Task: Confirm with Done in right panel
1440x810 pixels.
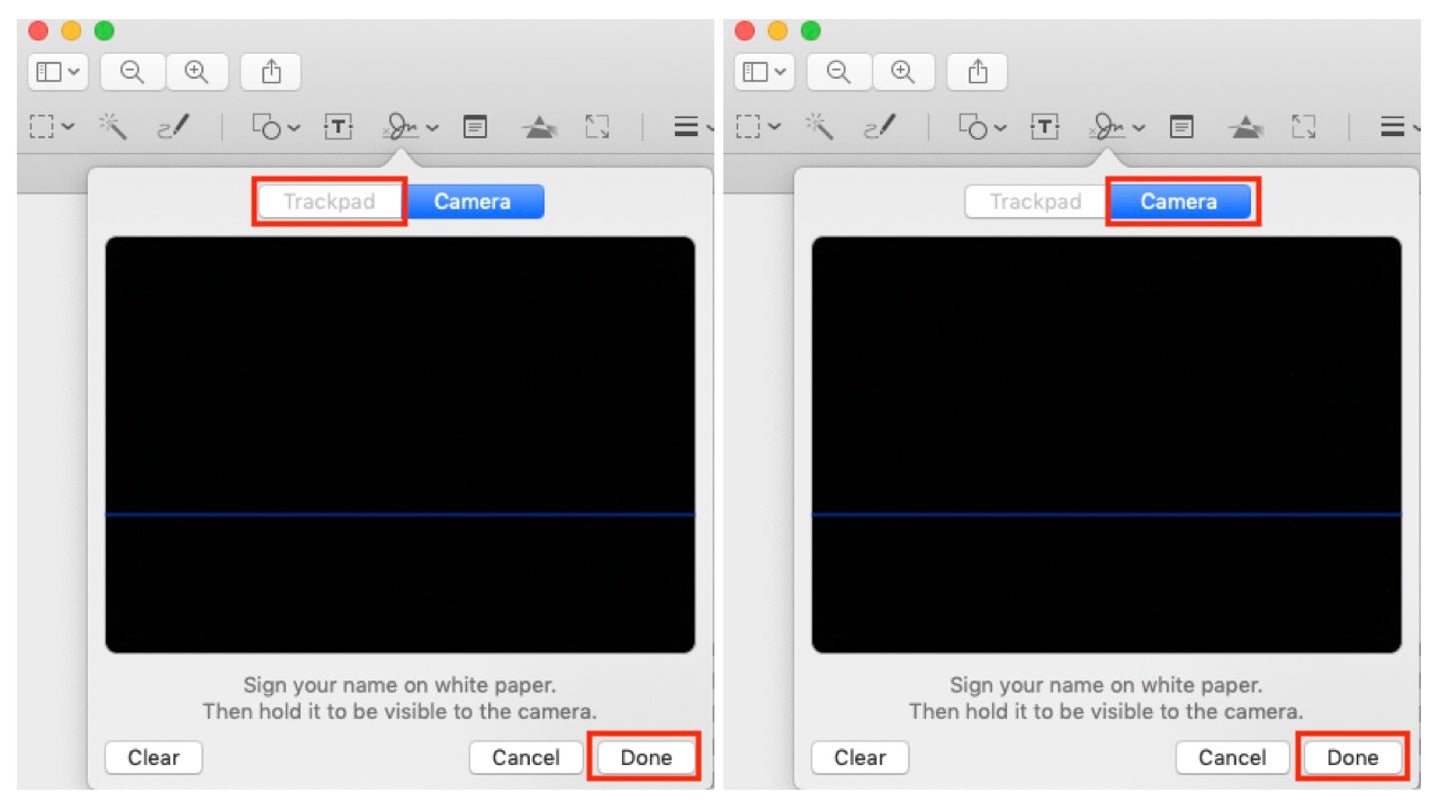Action: click(1352, 758)
